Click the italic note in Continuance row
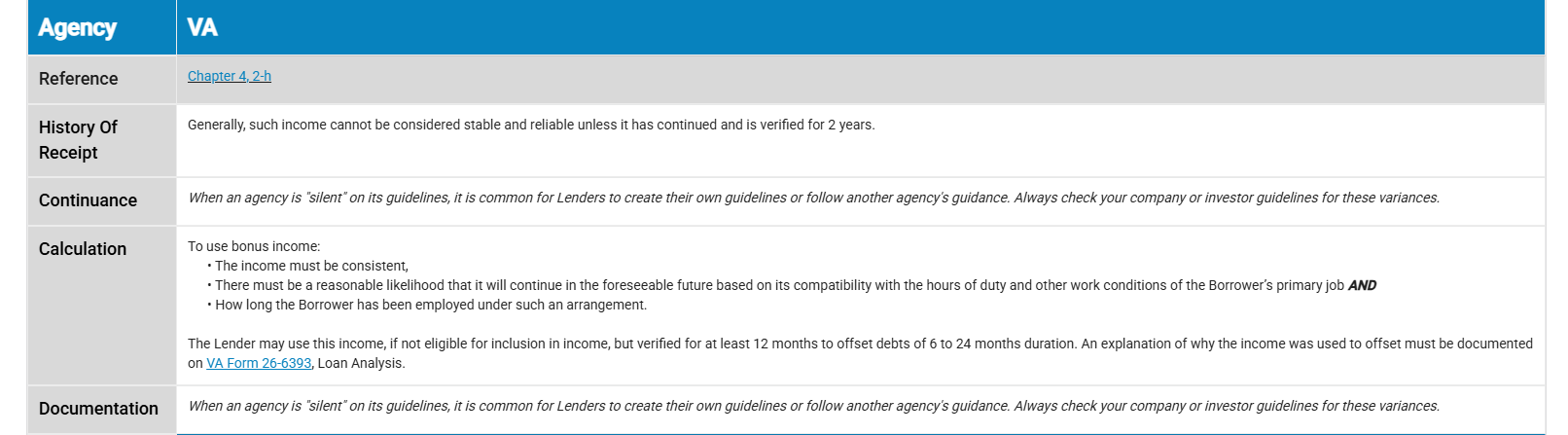1568x435 pixels. click(813, 198)
